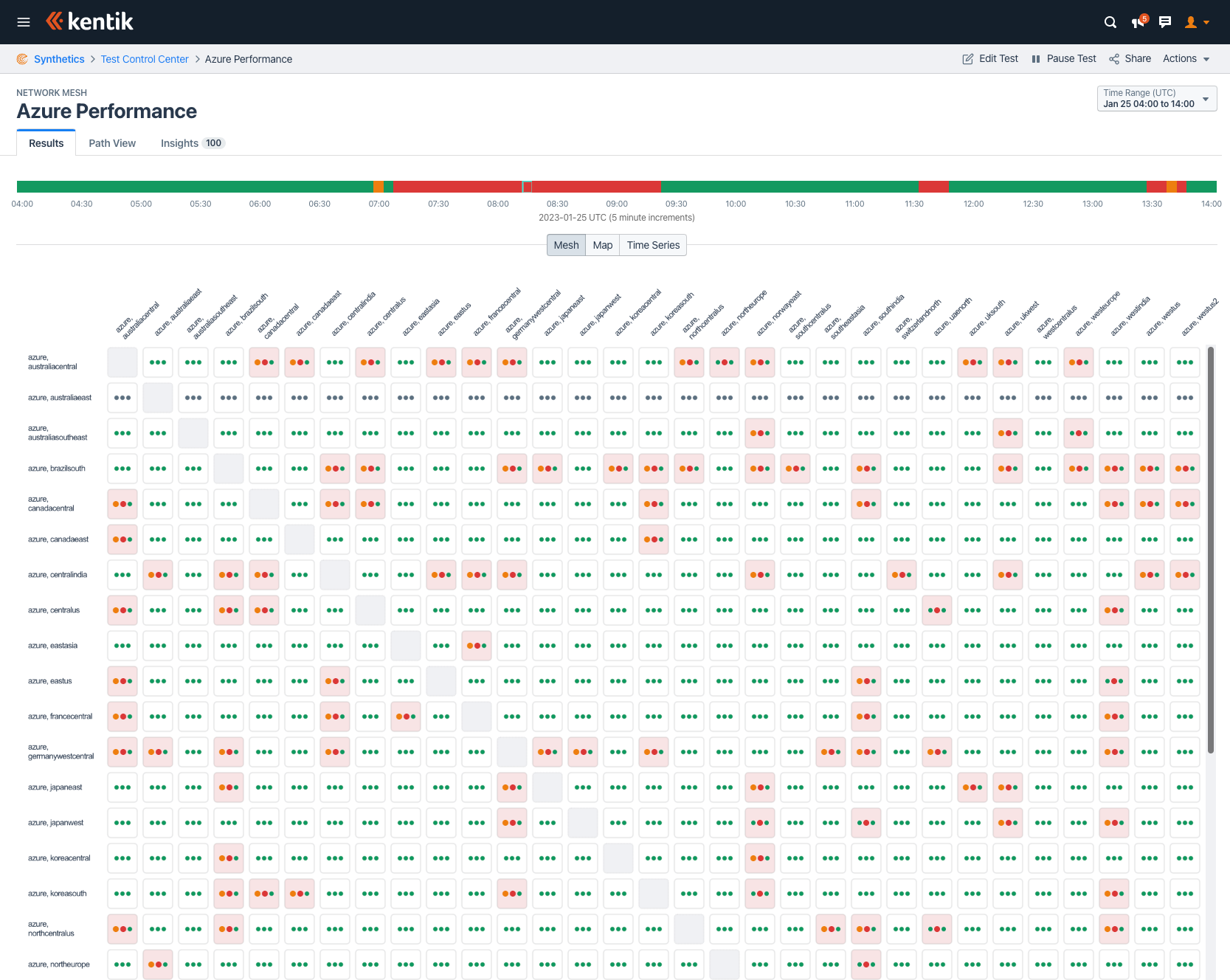This screenshot has height=980, width=1230.
Task: Open cell centralindia to australiaeast
Action: tap(158, 575)
